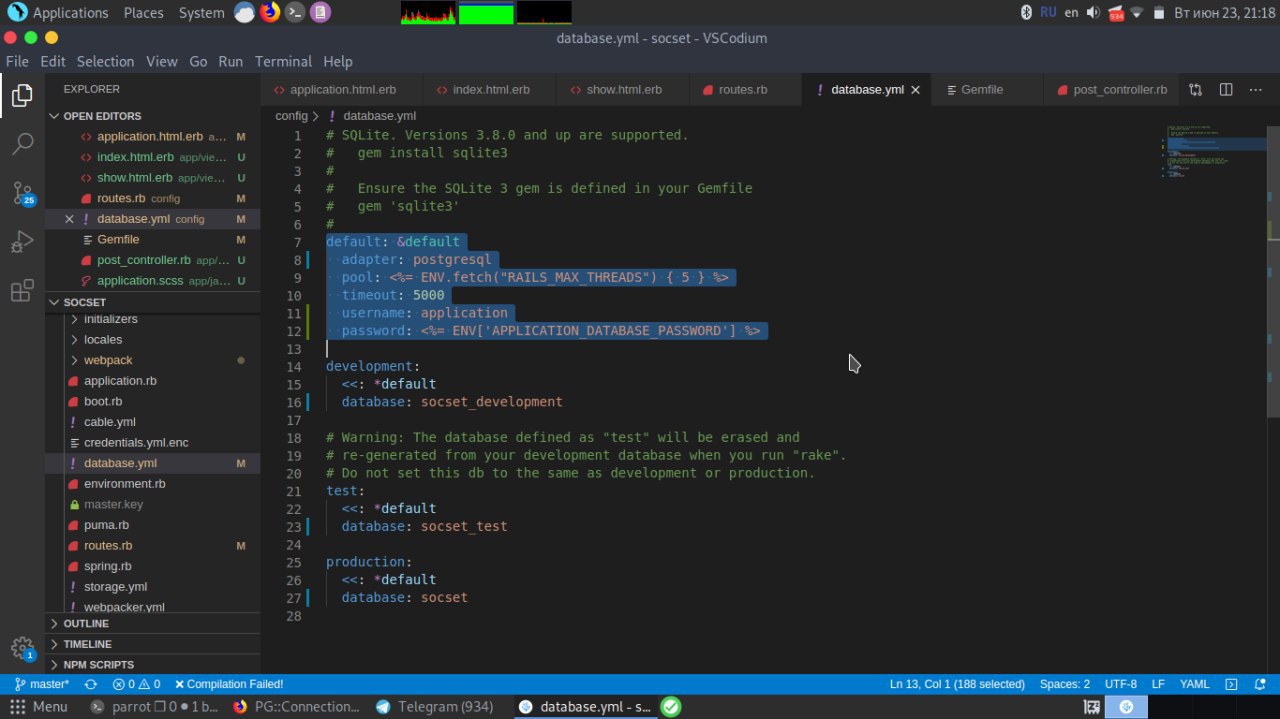Change file encoding via UTF-8

tap(1120, 684)
